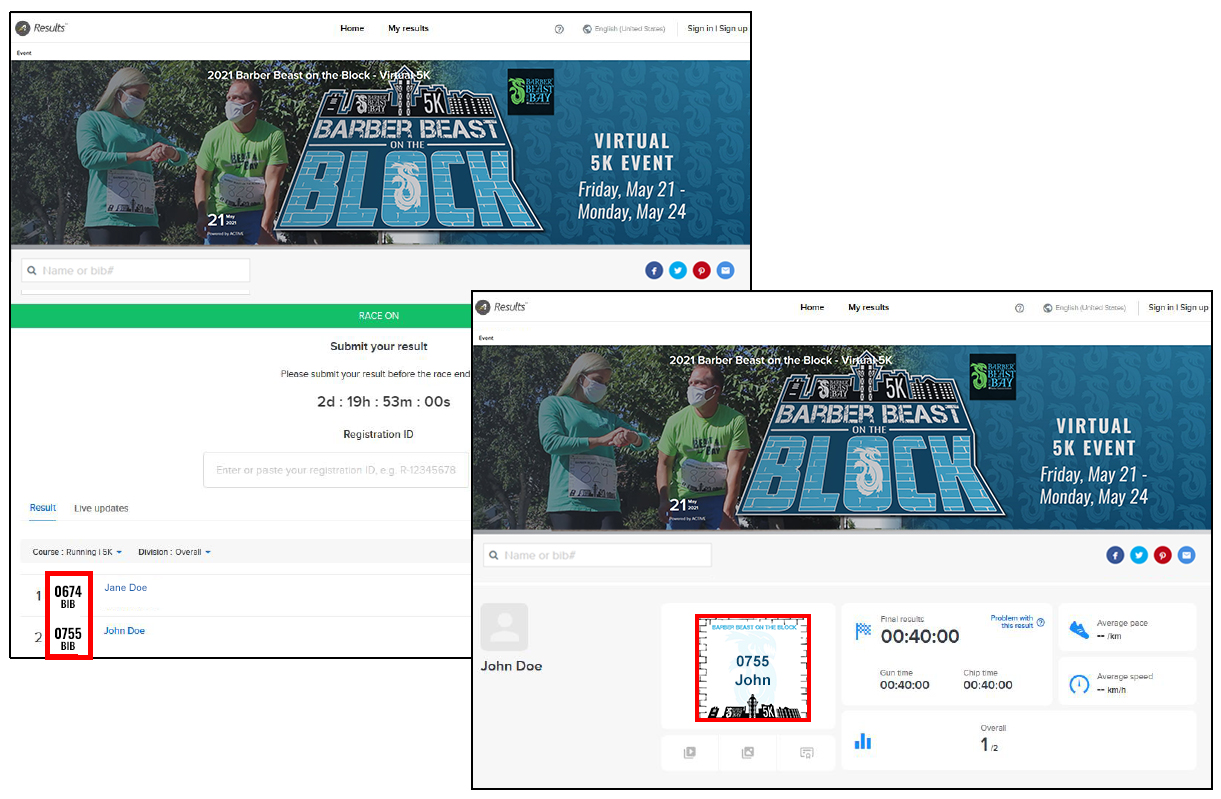Click the Name or bib search field in front window

click(597, 555)
